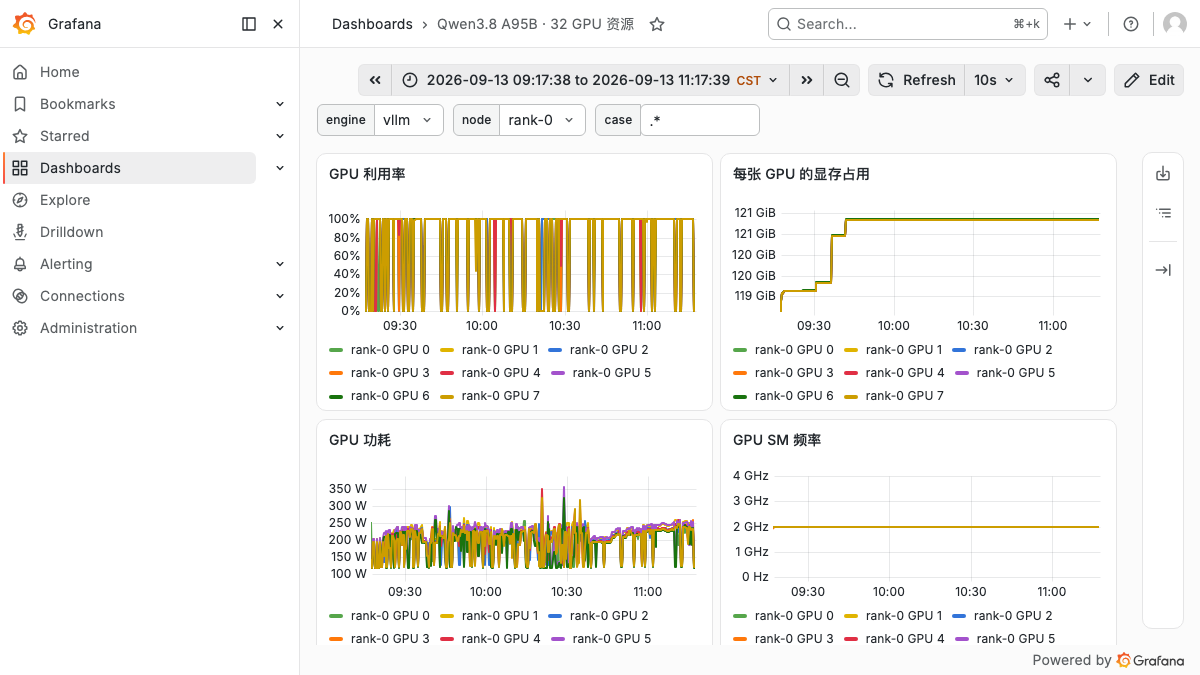1200x675 pixels.
Task: Toggle rank-0 GPU 2 in GPU 利用率 legend
Action: tap(609, 350)
